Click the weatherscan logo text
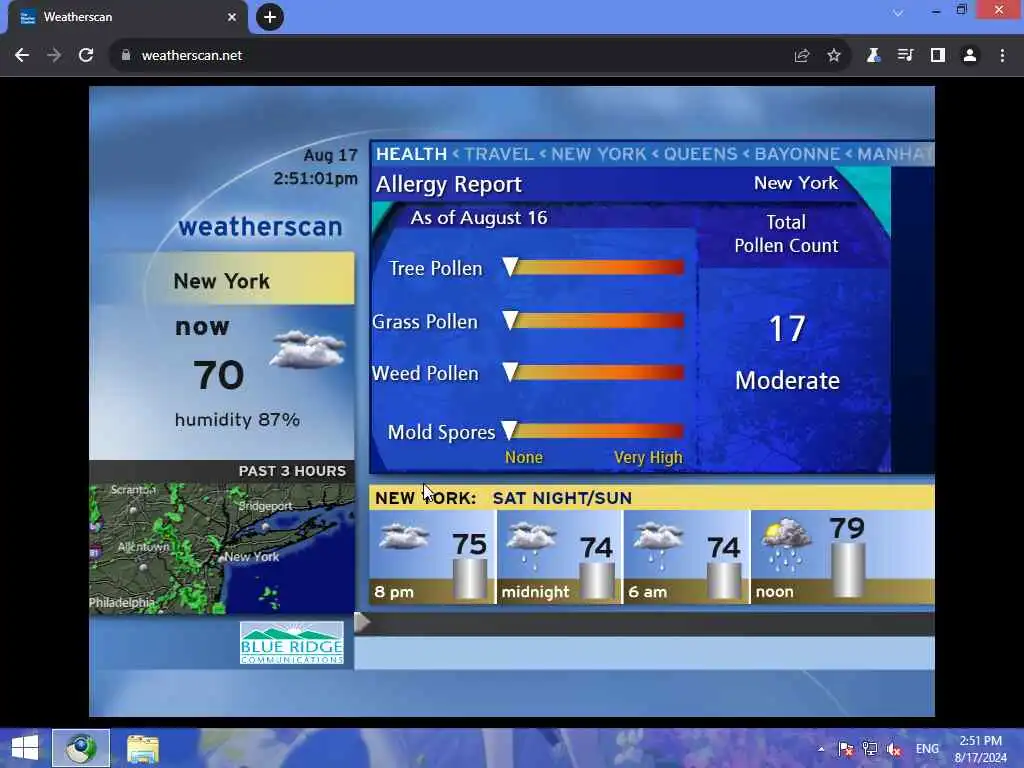The height and width of the screenshot is (768, 1024). click(x=261, y=227)
